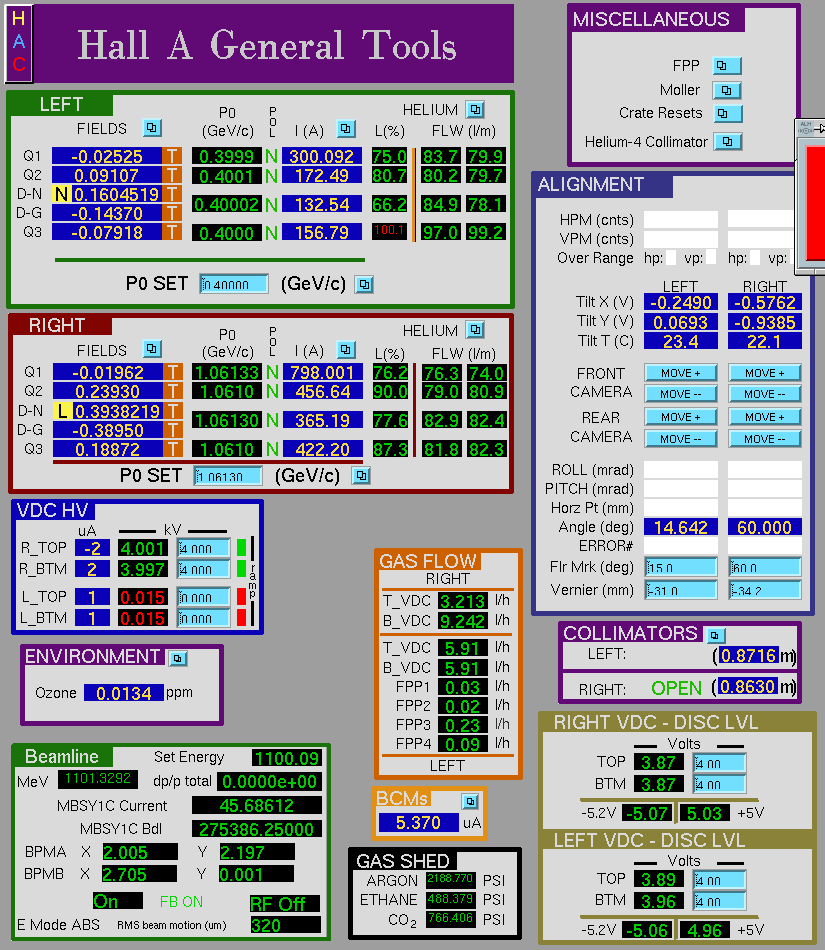The image size is (825, 950).
Task: Click the R_BTM green HV status indicator
Action: tap(241, 569)
